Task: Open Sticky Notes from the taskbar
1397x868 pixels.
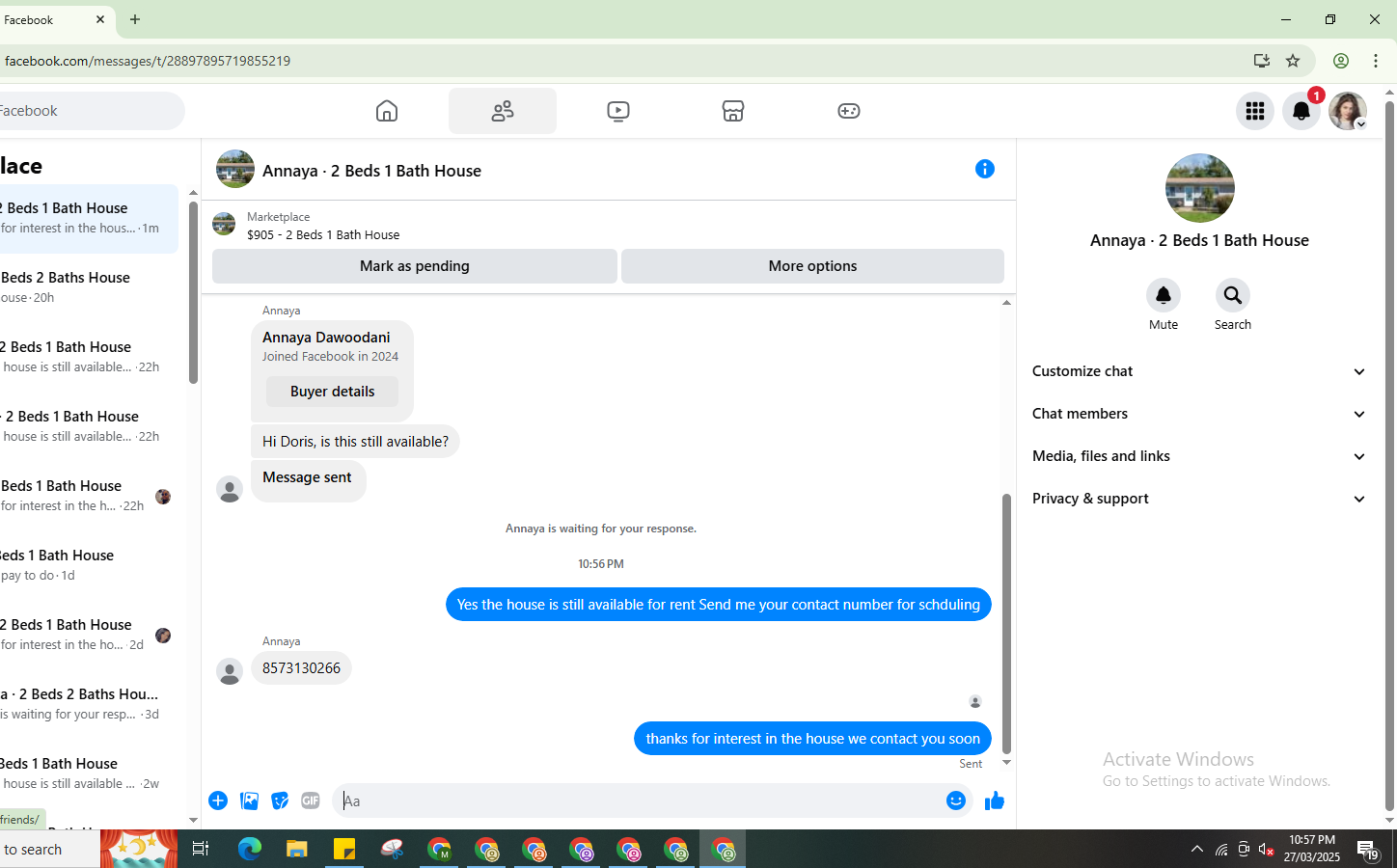Action: tap(344, 850)
